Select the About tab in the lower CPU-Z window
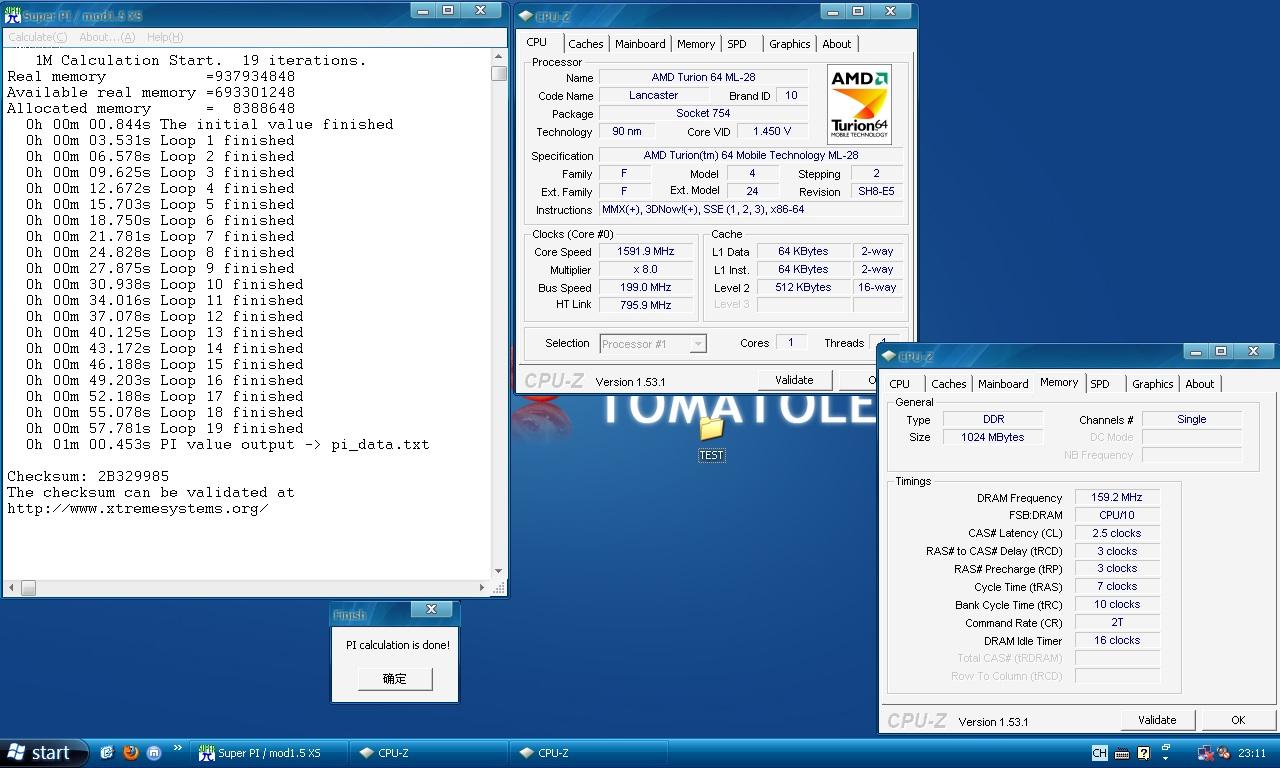Image resolution: width=1280 pixels, height=768 pixels. (1200, 384)
